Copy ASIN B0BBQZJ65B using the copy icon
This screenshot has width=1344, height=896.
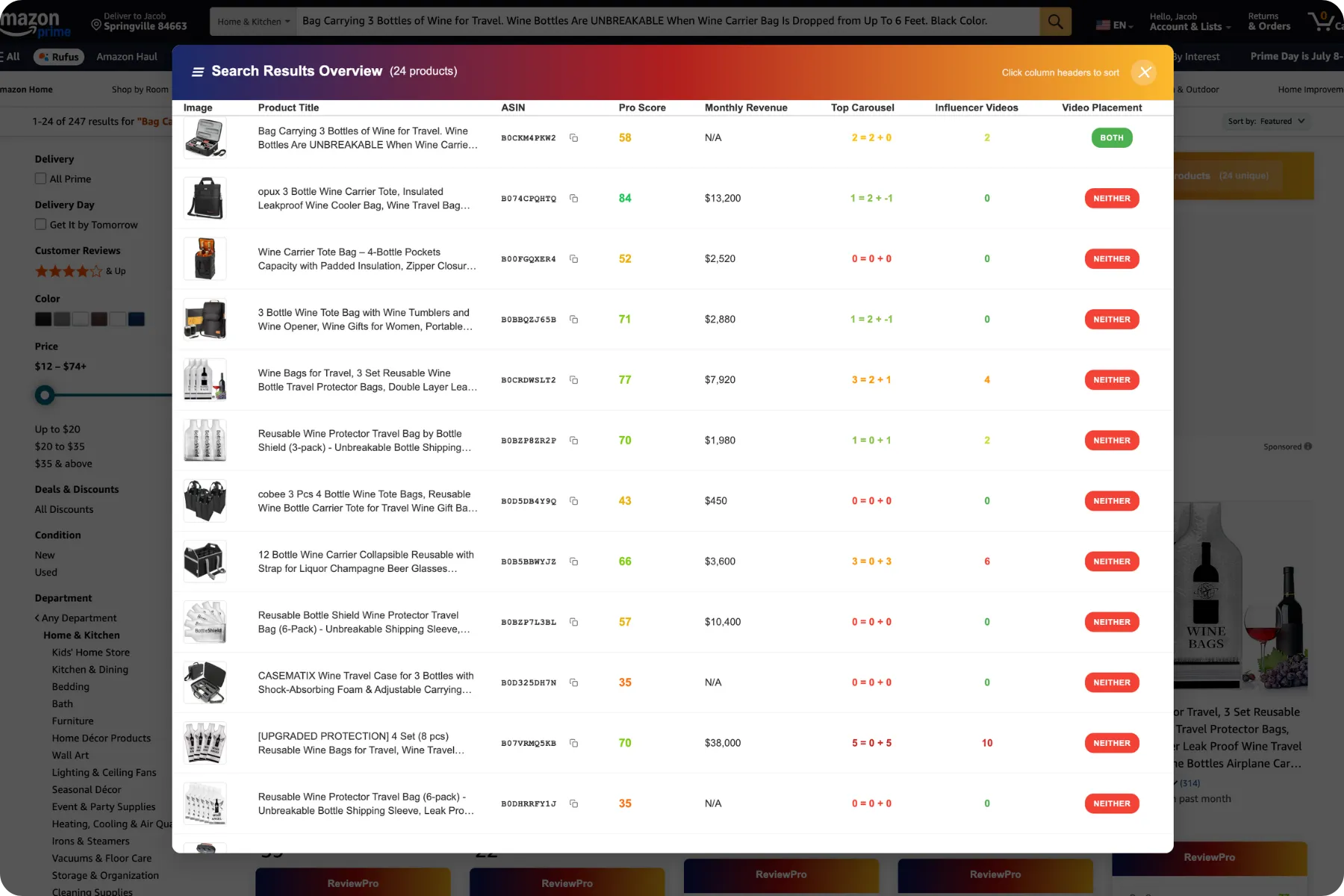[x=573, y=320]
